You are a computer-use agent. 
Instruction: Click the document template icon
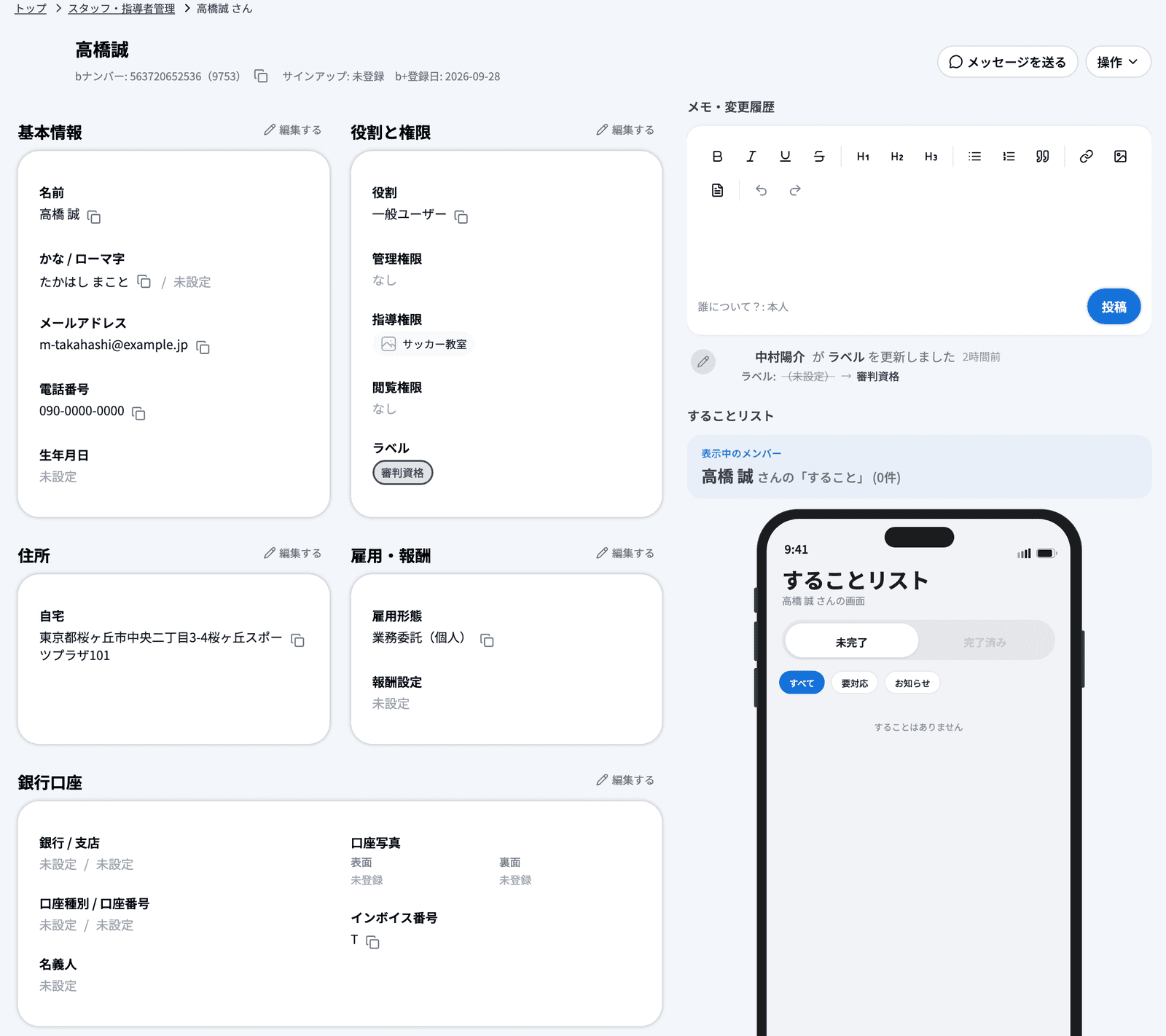tap(717, 190)
